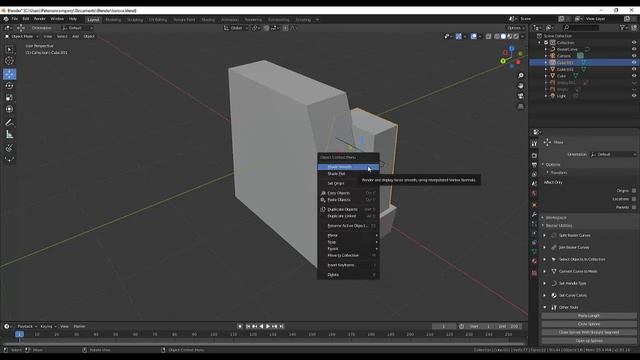Click the Blender logo menu icon

(6, 19)
